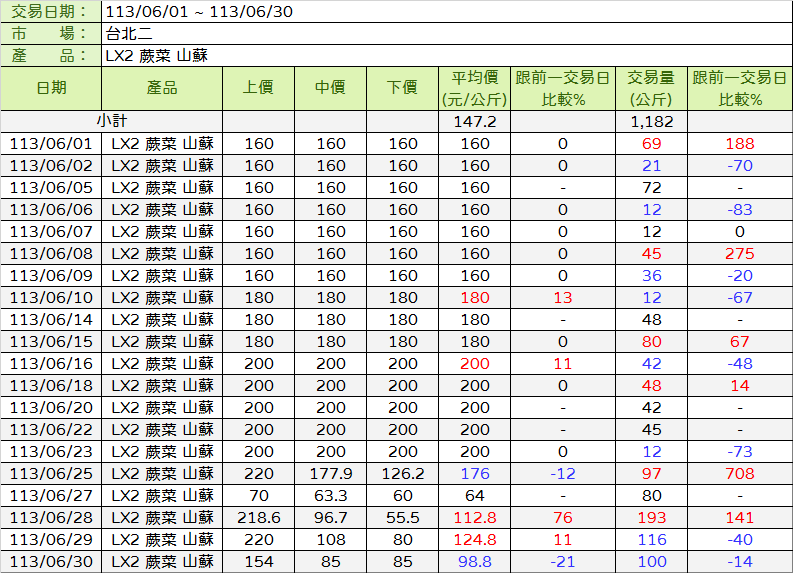
Task: Click the 交易日期 label cell
Action: click(x=50, y=12)
